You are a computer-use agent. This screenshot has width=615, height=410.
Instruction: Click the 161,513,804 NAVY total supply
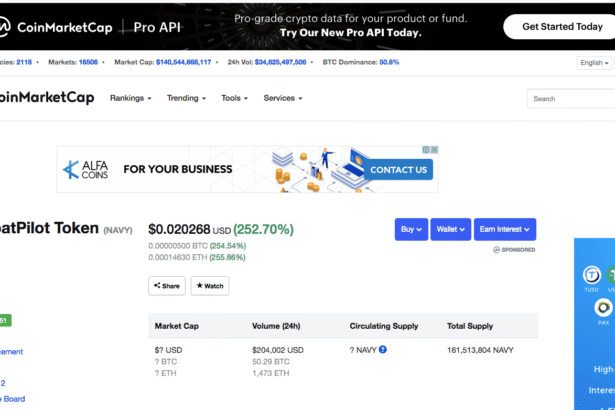[480, 350]
